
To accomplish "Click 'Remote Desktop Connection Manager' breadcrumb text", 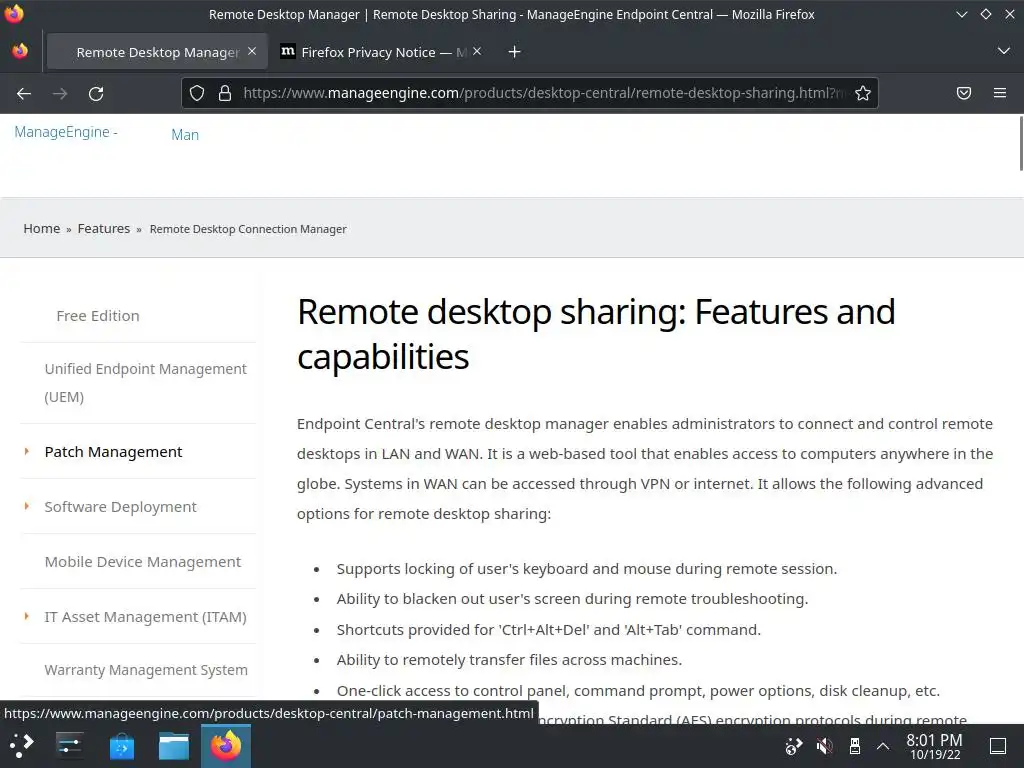I will coord(248,229).
